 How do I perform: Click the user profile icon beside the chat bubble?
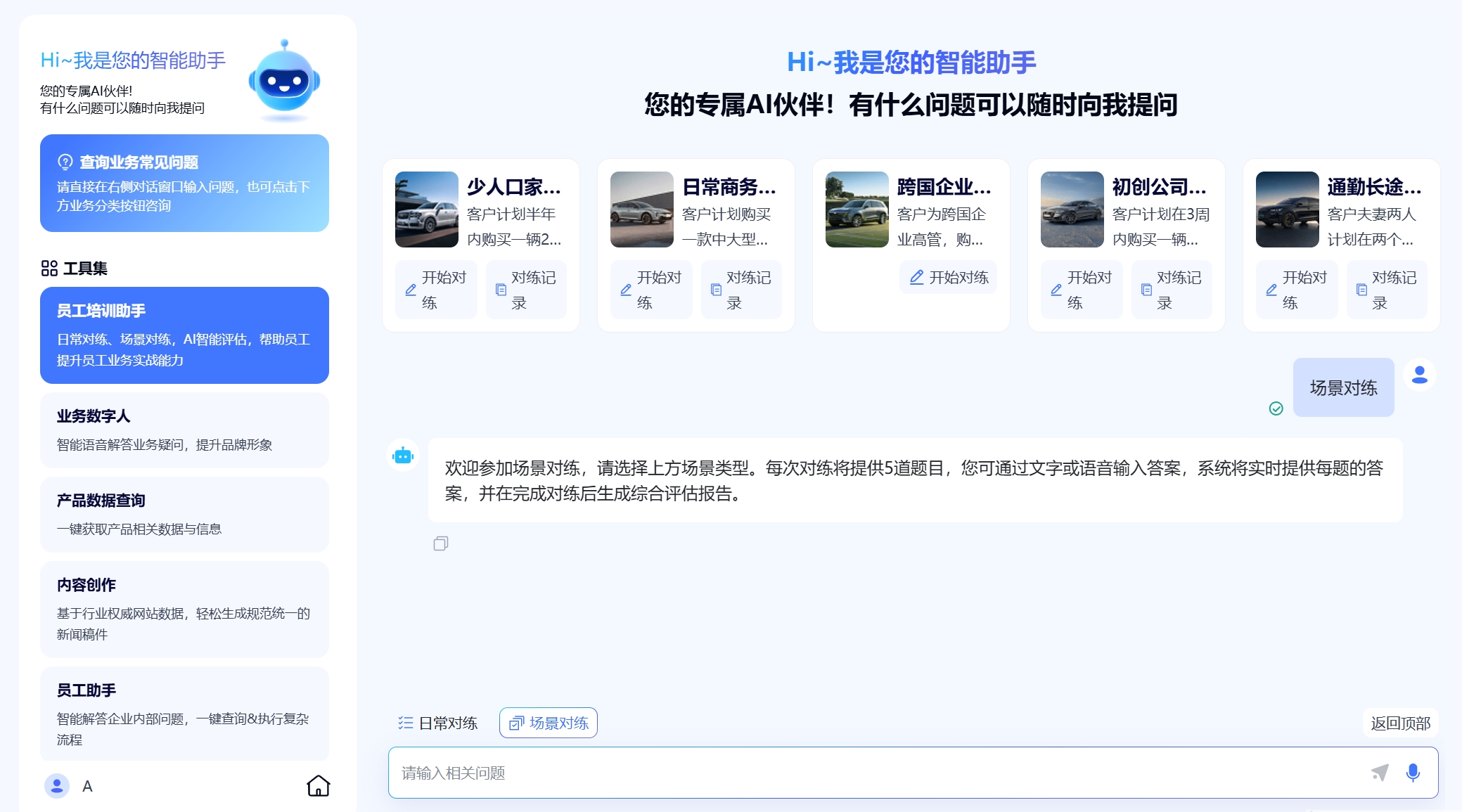[x=1420, y=375]
